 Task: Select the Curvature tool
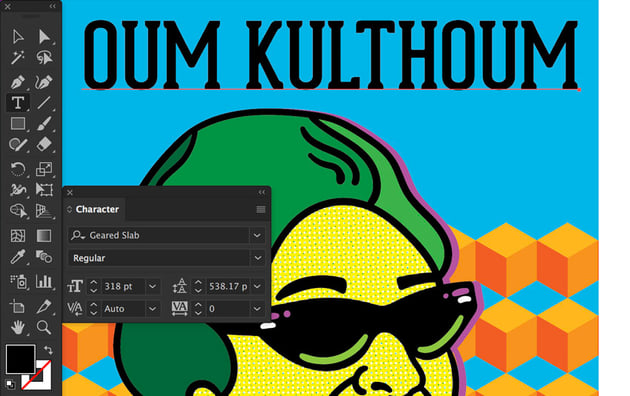coord(44,82)
